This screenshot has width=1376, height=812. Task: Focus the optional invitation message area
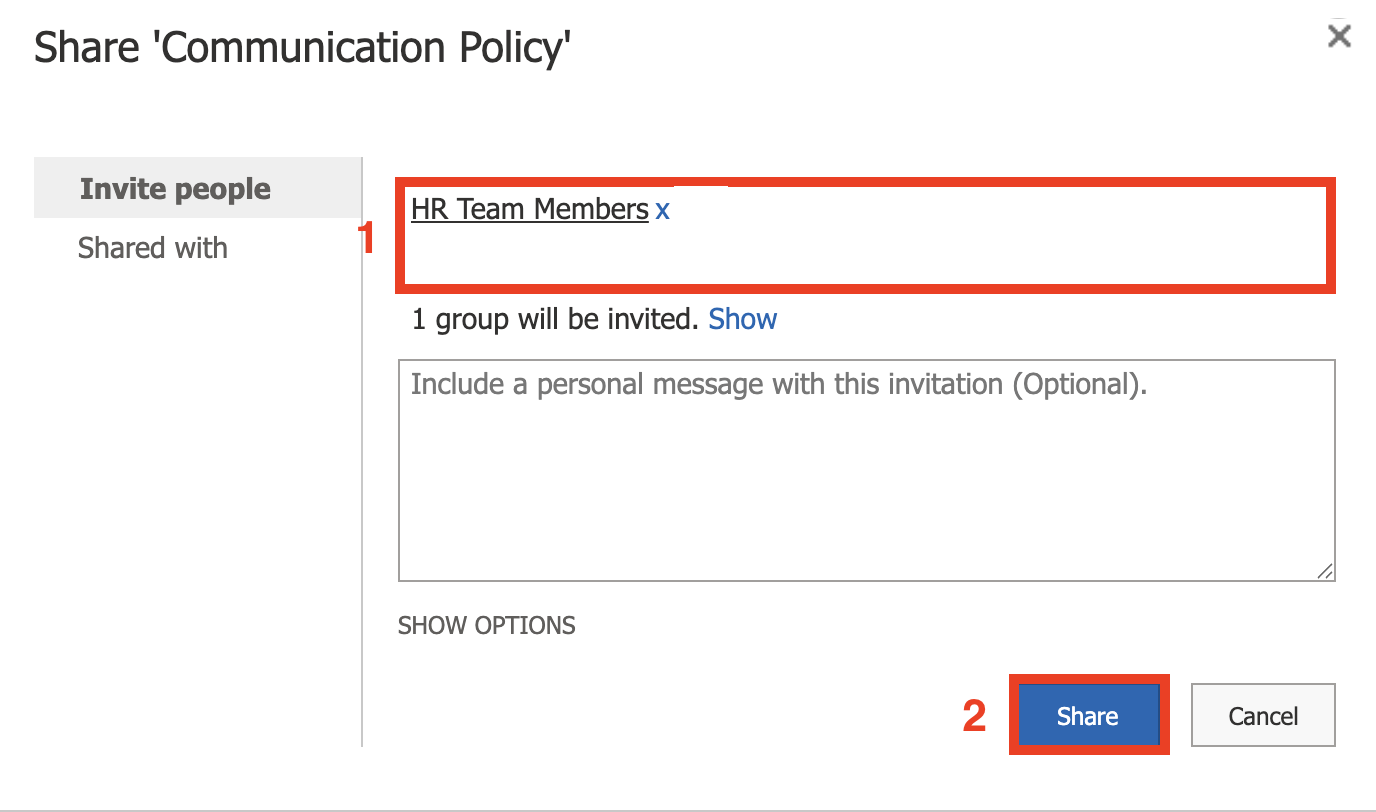tap(866, 470)
